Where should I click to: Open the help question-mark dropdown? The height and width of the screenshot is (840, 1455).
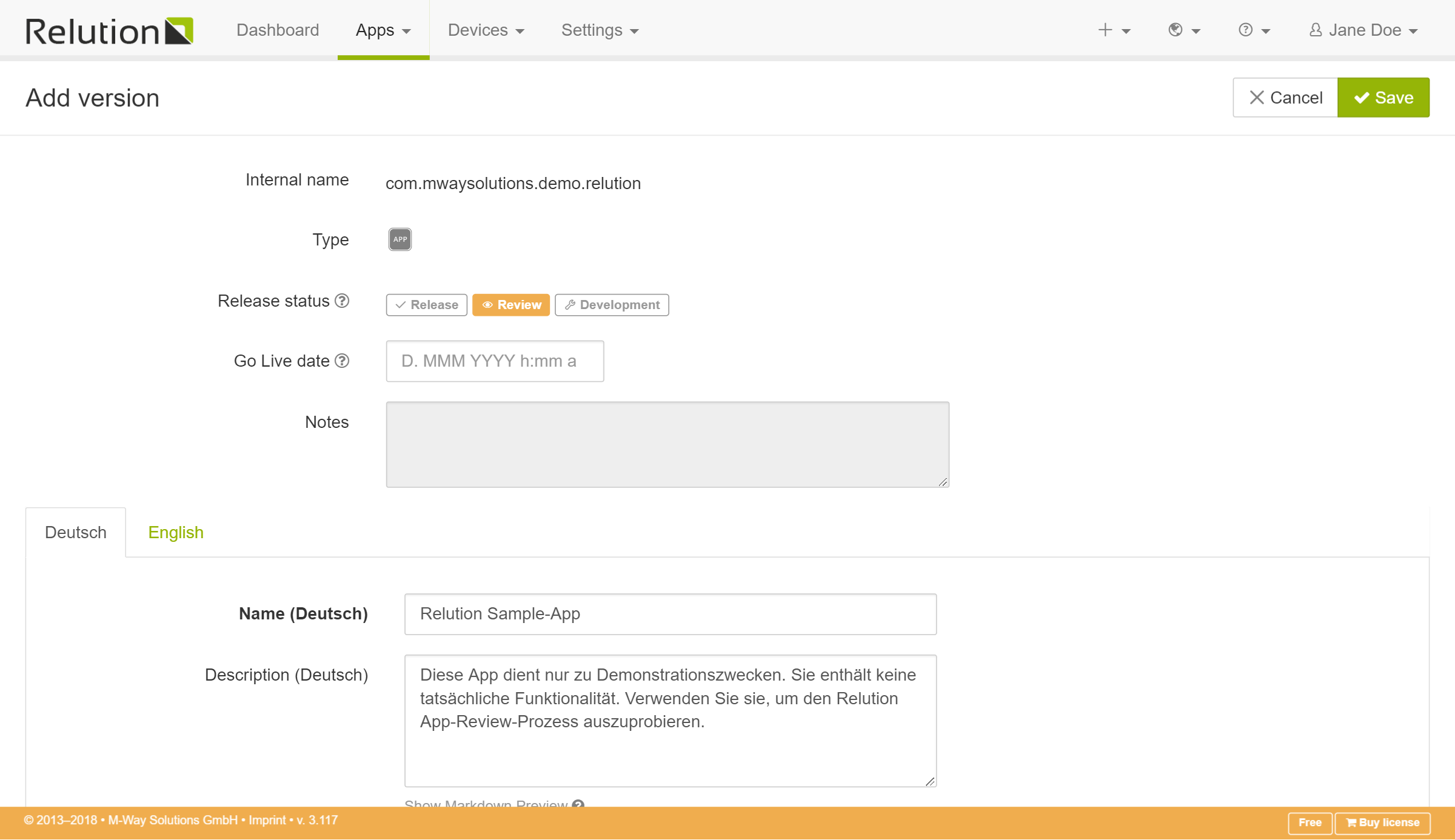tap(1254, 30)
